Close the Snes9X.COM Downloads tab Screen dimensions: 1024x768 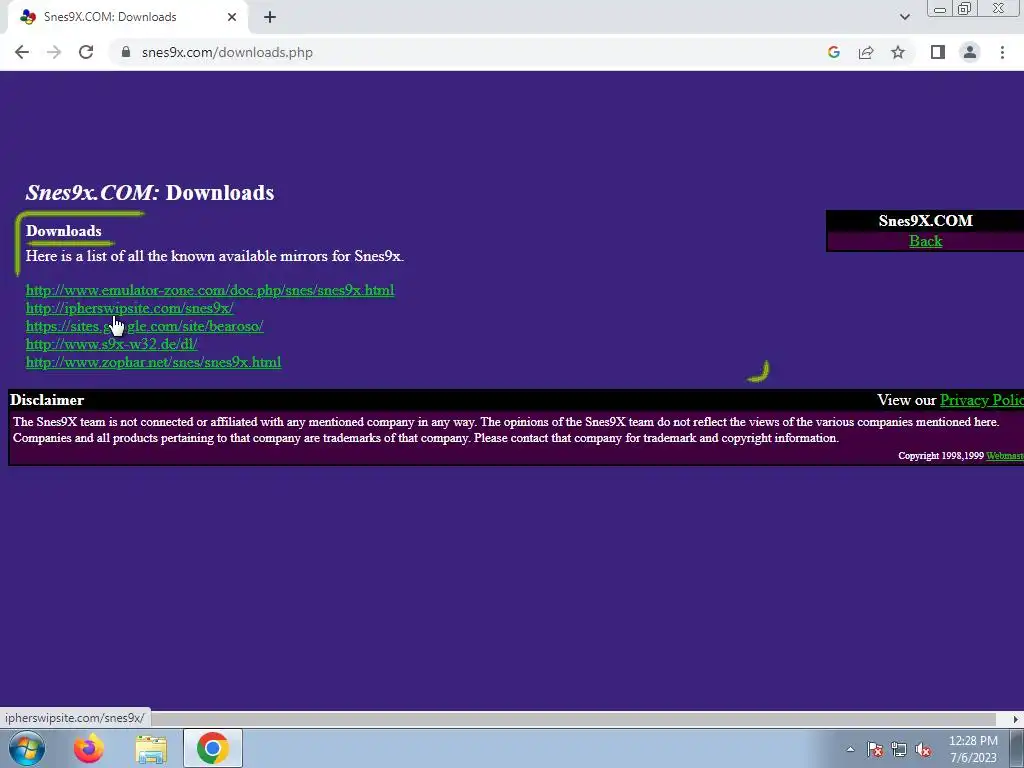pyautogui.click(x=232, y=17)
